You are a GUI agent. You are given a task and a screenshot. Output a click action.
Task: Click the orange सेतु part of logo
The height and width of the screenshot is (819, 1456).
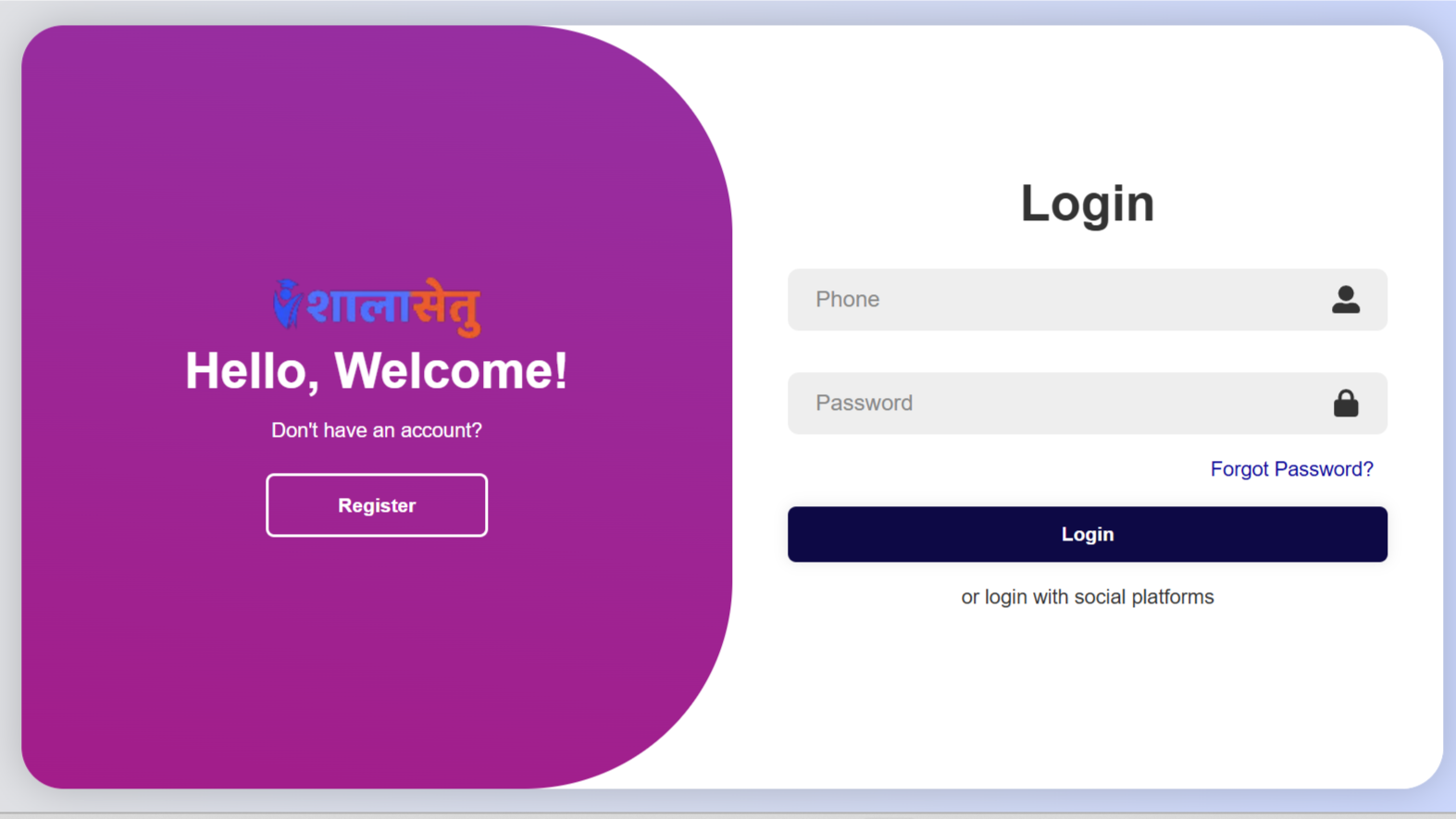pyautogui.click(x=445, y=306)
